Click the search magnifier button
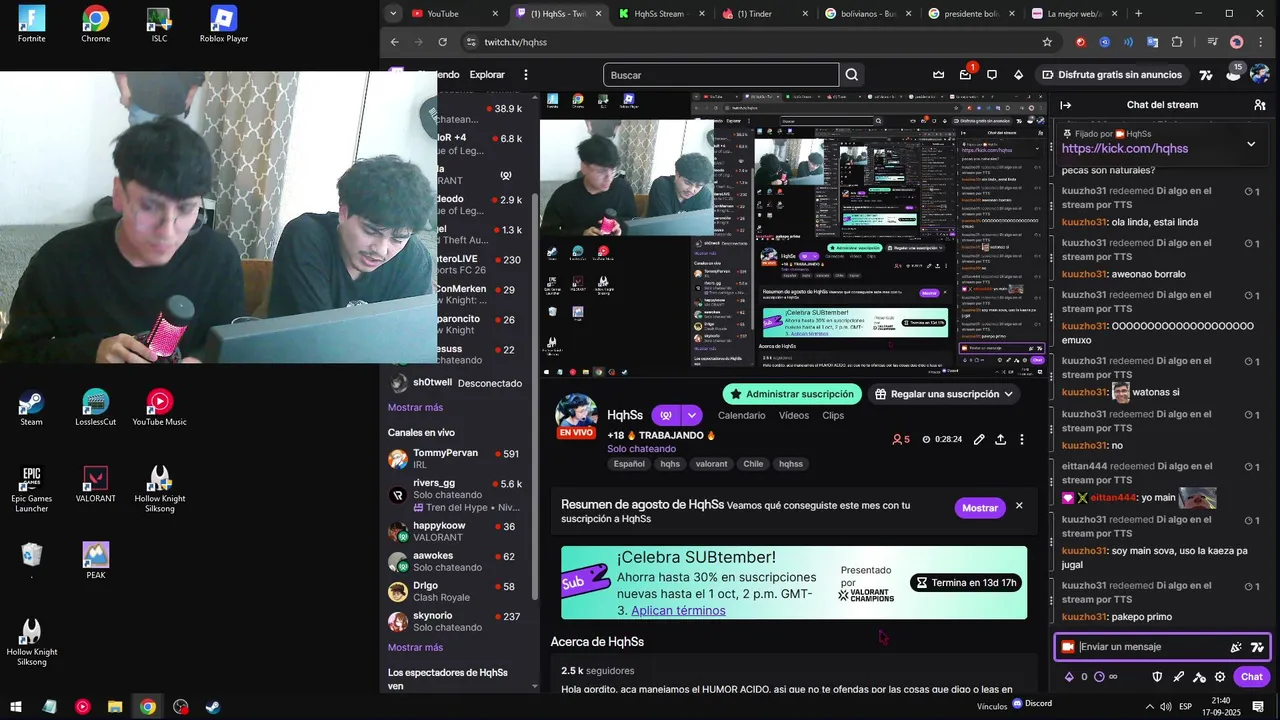This screenshot has height=720, width=1280. tap(852, 75)
